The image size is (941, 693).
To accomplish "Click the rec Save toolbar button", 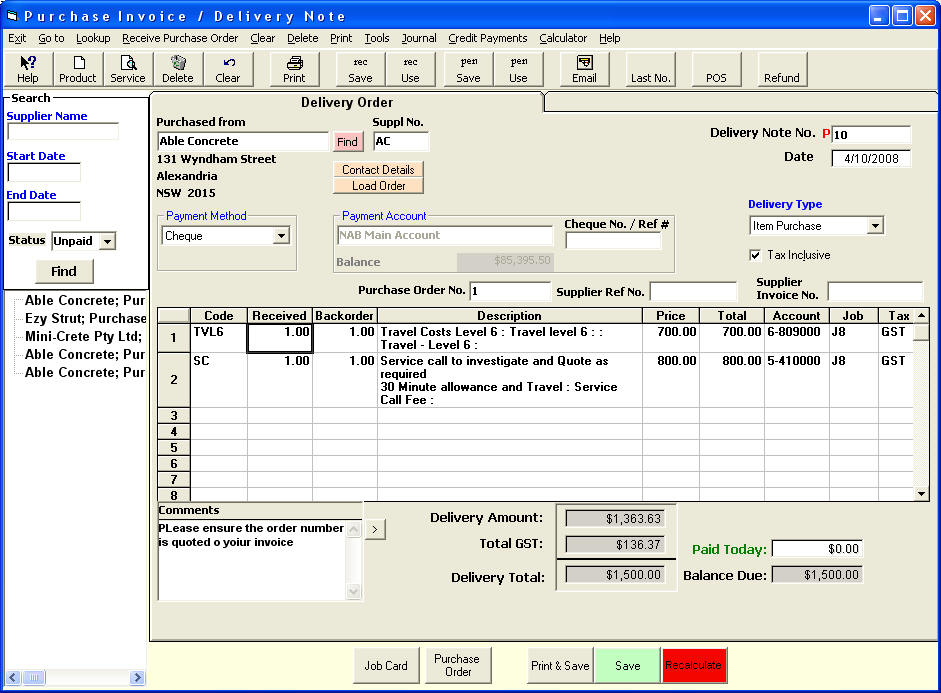I will point(360,70).
